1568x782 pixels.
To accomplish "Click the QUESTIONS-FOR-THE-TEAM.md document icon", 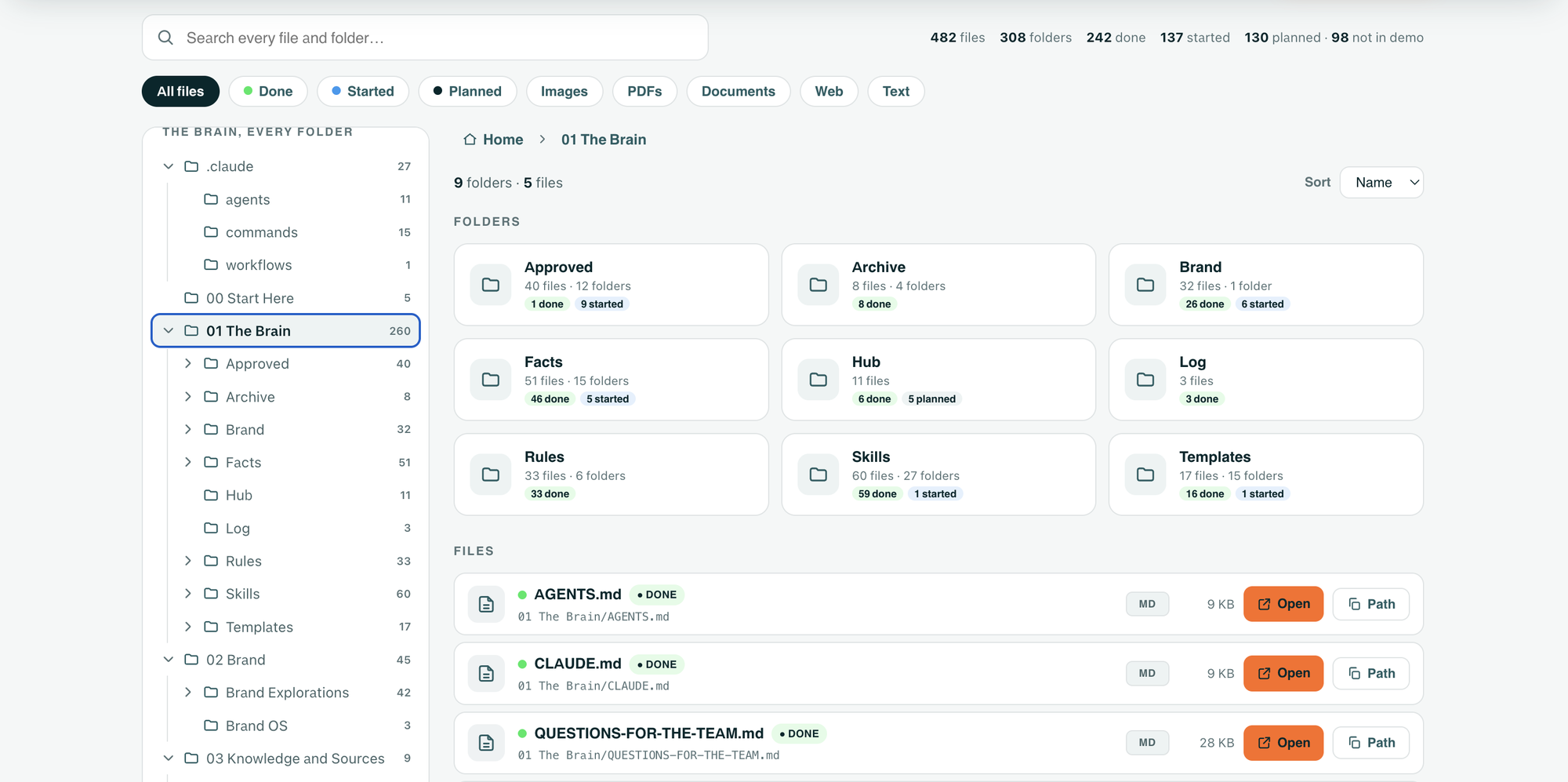I will coord(486,743).
